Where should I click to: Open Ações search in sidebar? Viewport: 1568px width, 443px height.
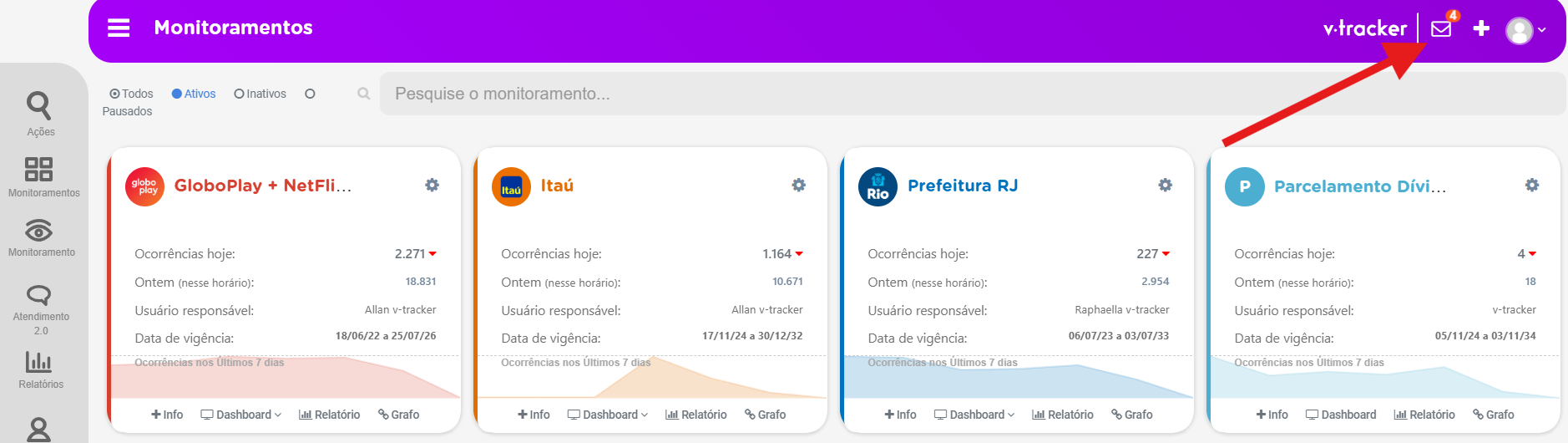tap(39, 114)
